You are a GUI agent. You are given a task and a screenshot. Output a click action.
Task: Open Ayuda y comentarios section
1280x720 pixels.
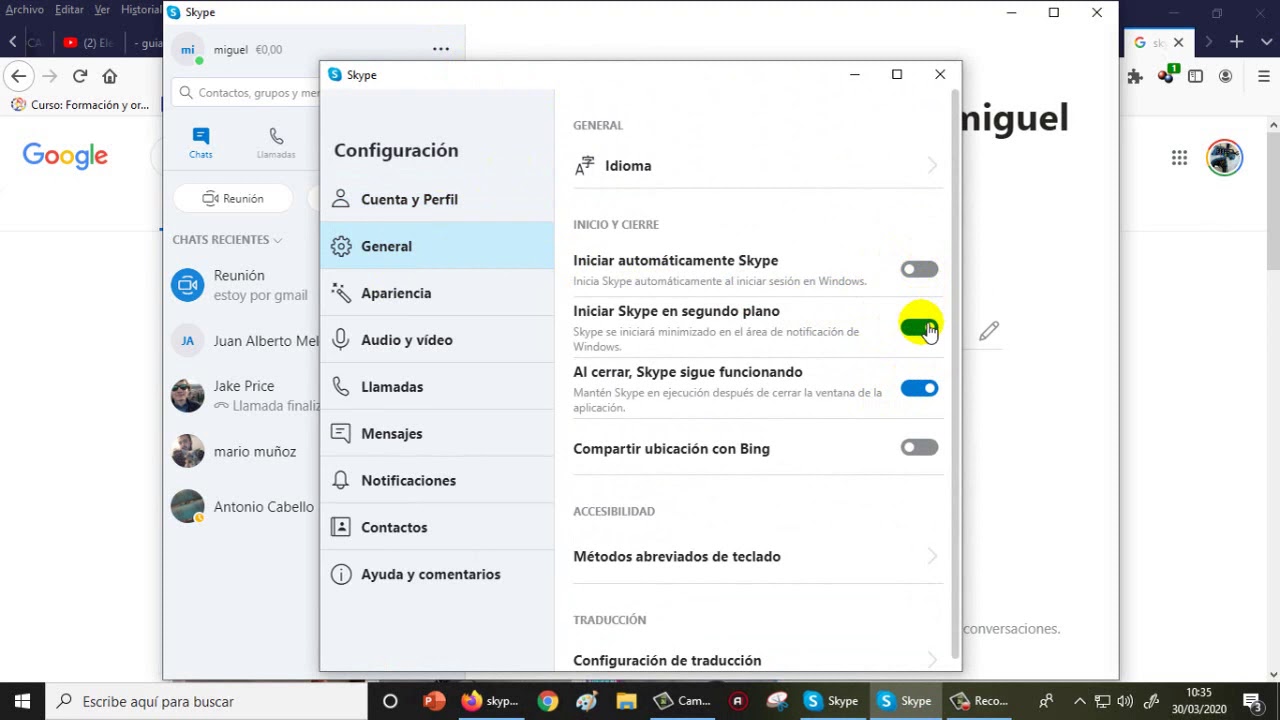437,574
